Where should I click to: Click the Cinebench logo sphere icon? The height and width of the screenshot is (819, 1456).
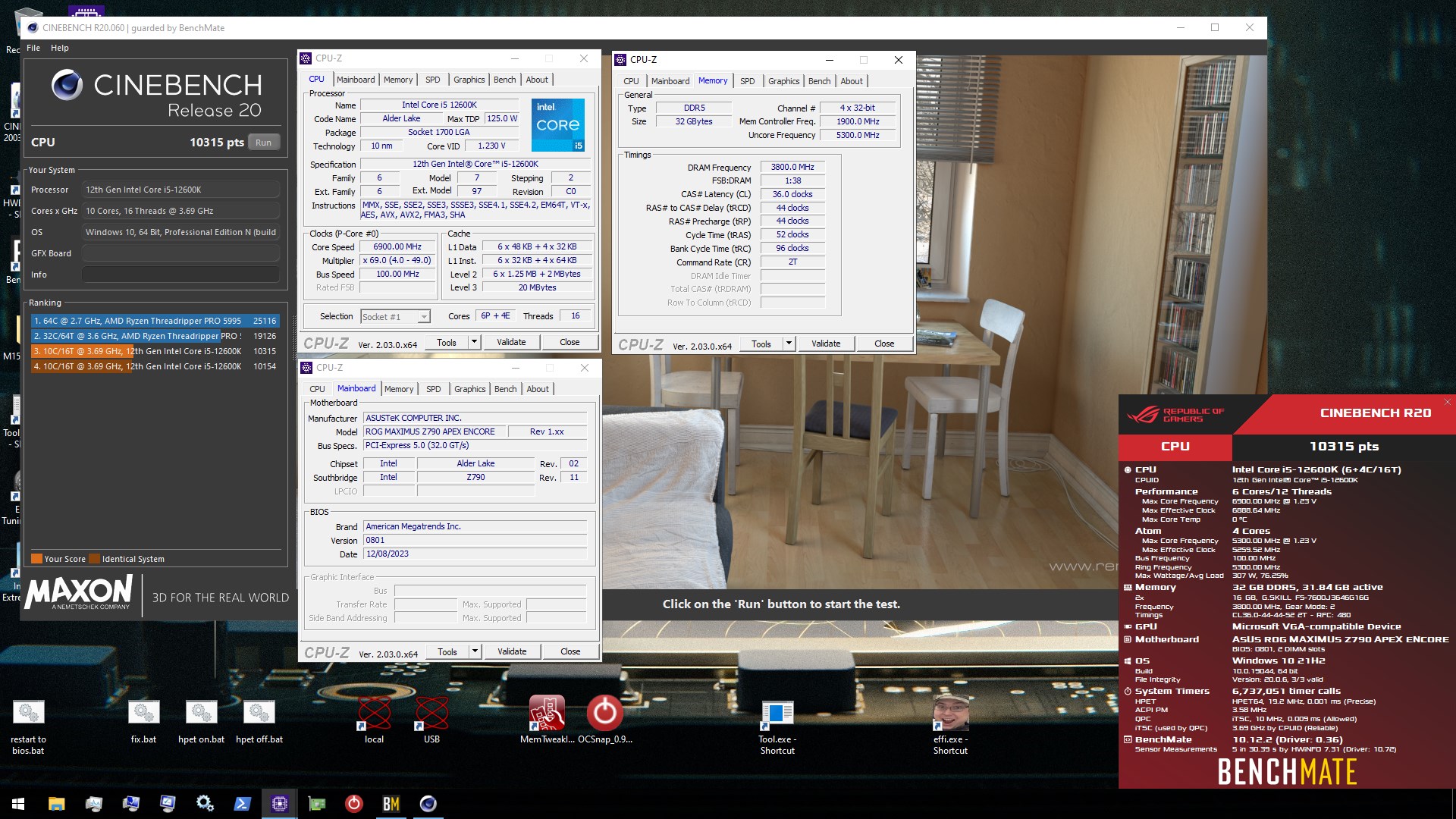(x=67, y=85)
